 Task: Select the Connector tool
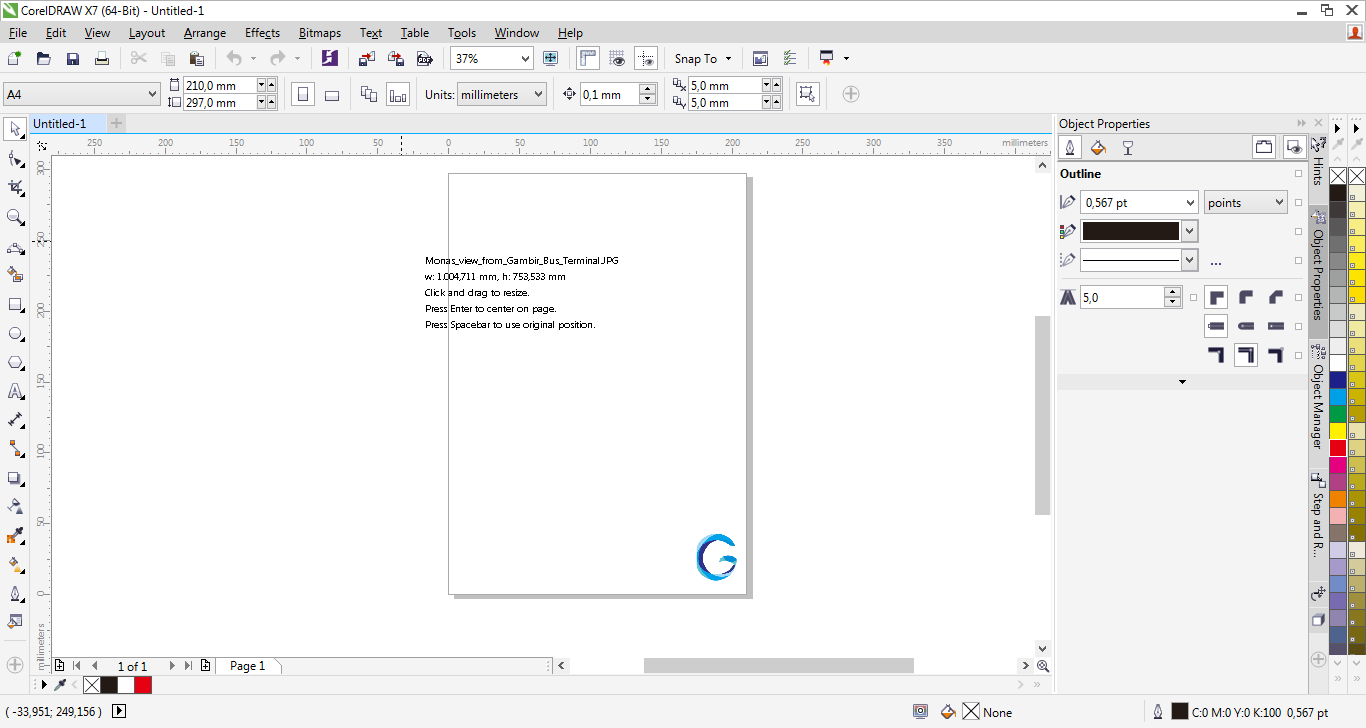click(x=15, y=449)
